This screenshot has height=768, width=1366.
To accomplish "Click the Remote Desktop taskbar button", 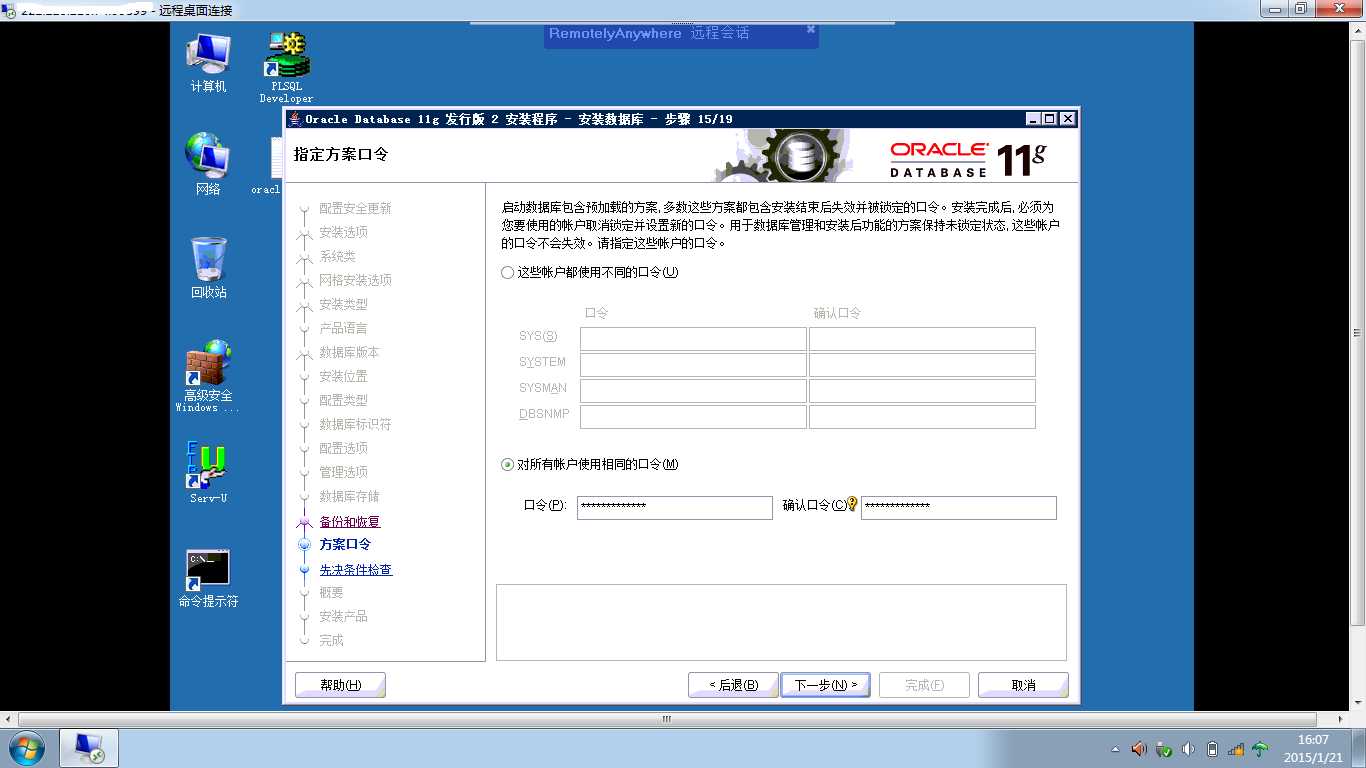I will click(89, 748).
